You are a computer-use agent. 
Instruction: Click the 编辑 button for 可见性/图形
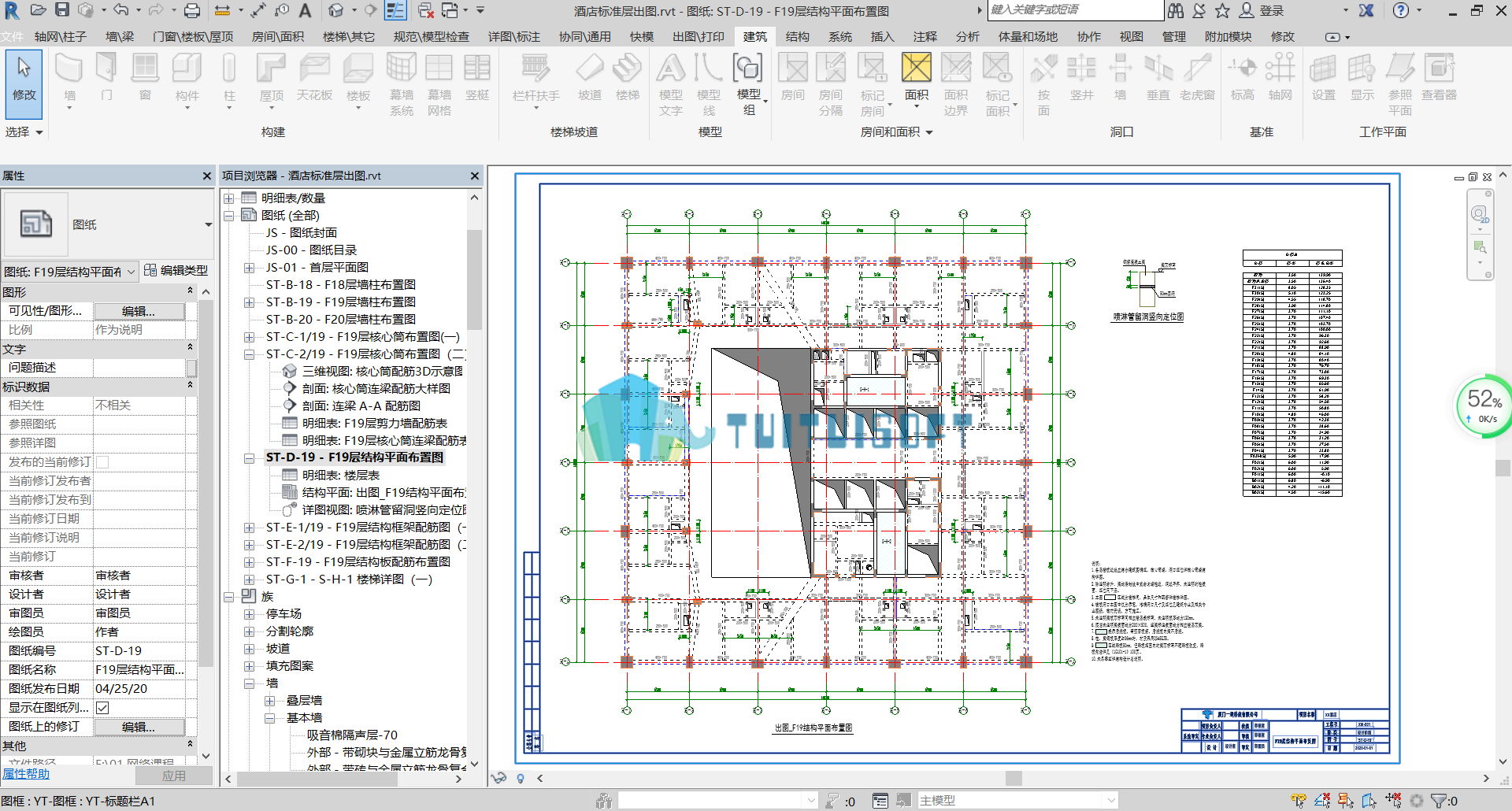pos(139,312)
